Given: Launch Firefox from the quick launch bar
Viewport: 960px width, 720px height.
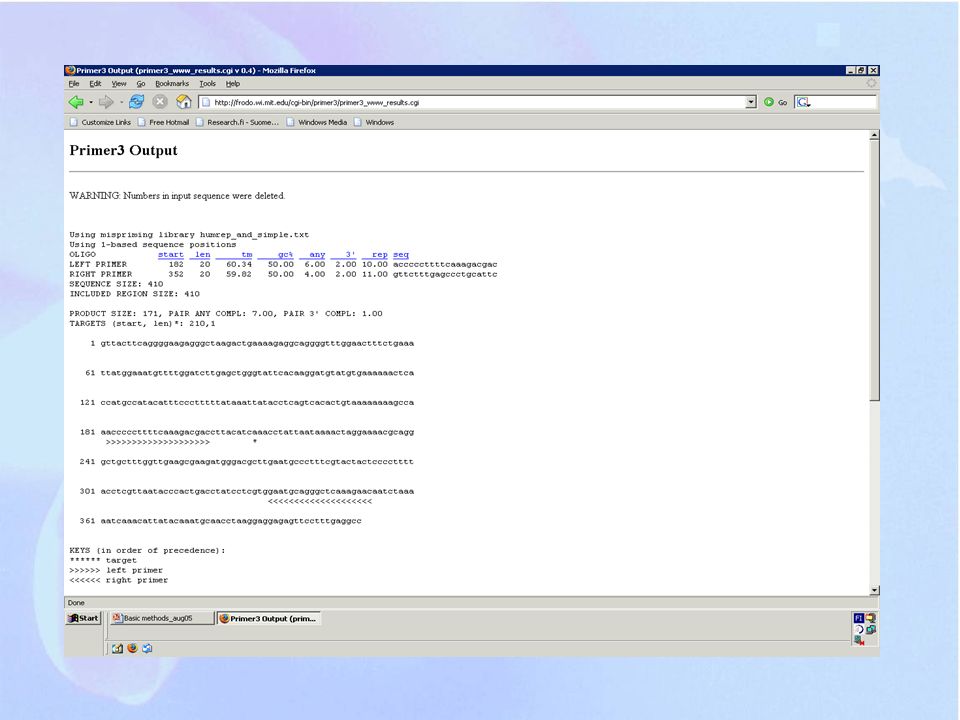Looking at the screenshot, I should coord(132,648).
